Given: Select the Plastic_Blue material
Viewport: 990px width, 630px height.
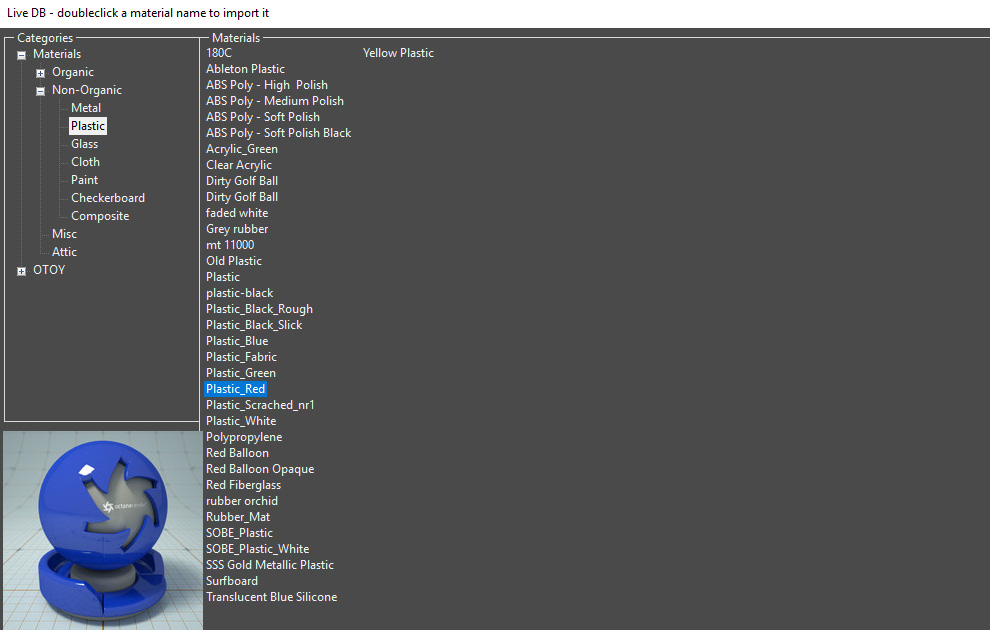Looking at the screenshot, I should click(x=237, y=341).
